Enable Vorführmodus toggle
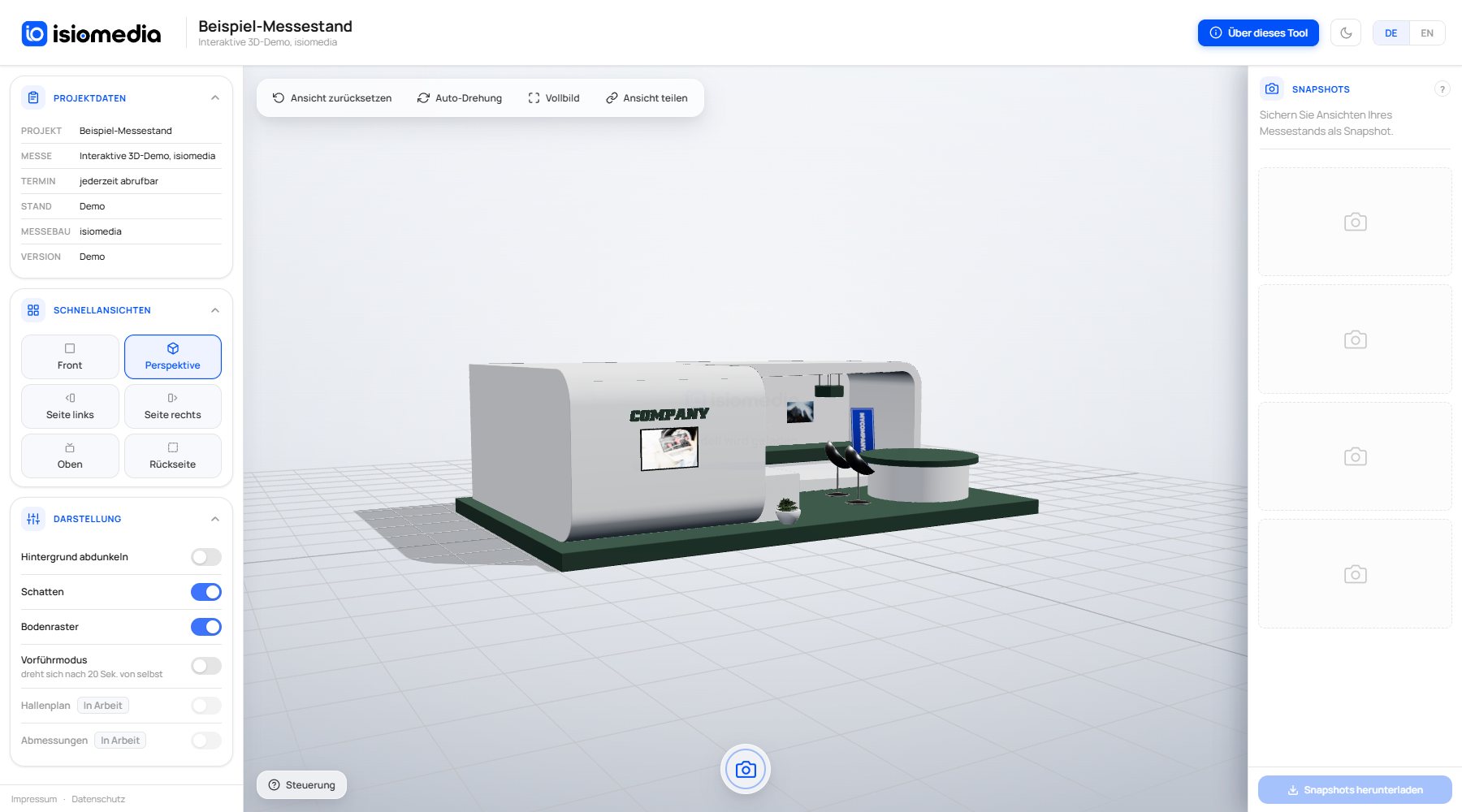 tap(206, 666)
